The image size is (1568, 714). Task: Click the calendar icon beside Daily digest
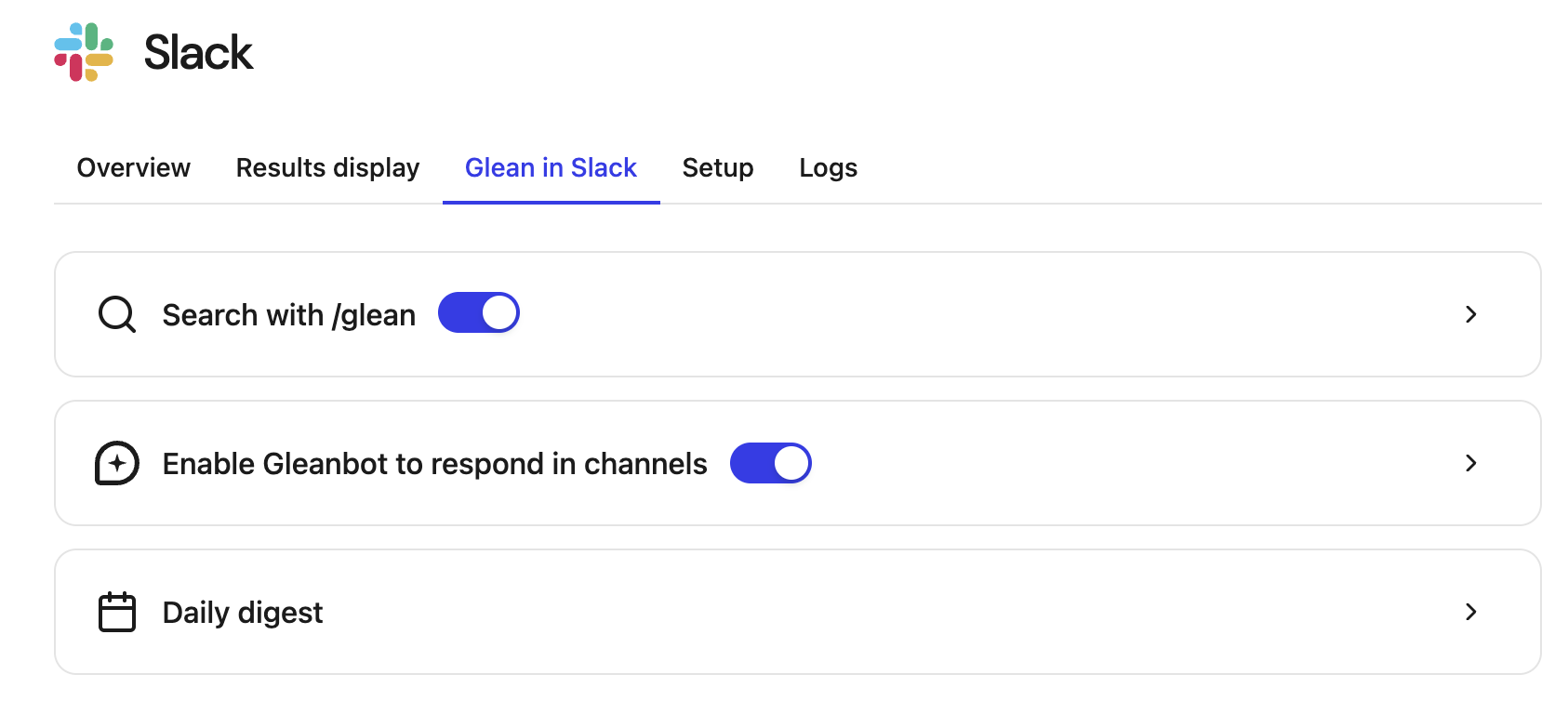[x=115, y=612]
